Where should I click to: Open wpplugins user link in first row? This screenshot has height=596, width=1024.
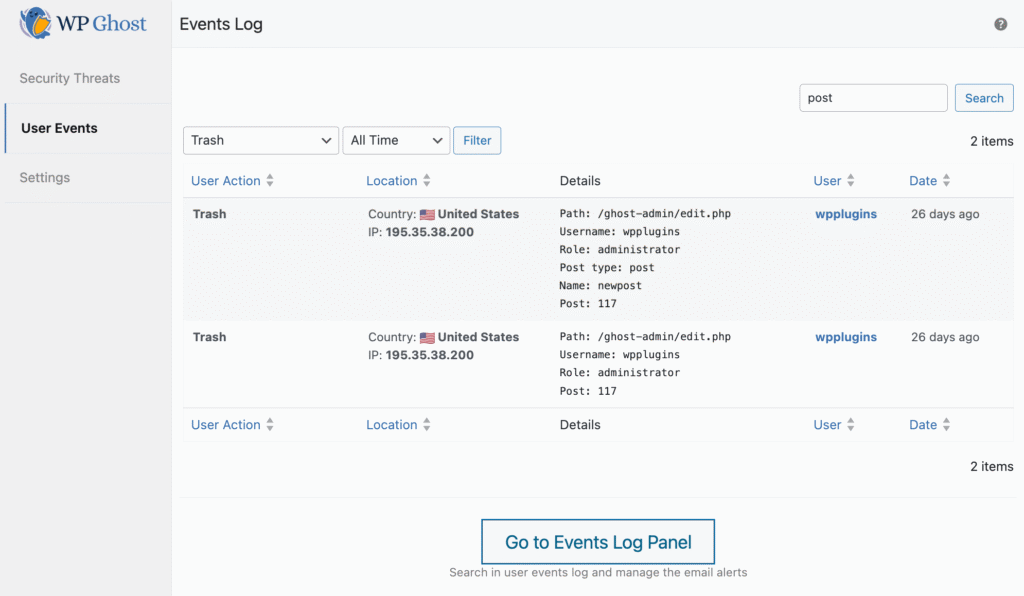[846, 214]
